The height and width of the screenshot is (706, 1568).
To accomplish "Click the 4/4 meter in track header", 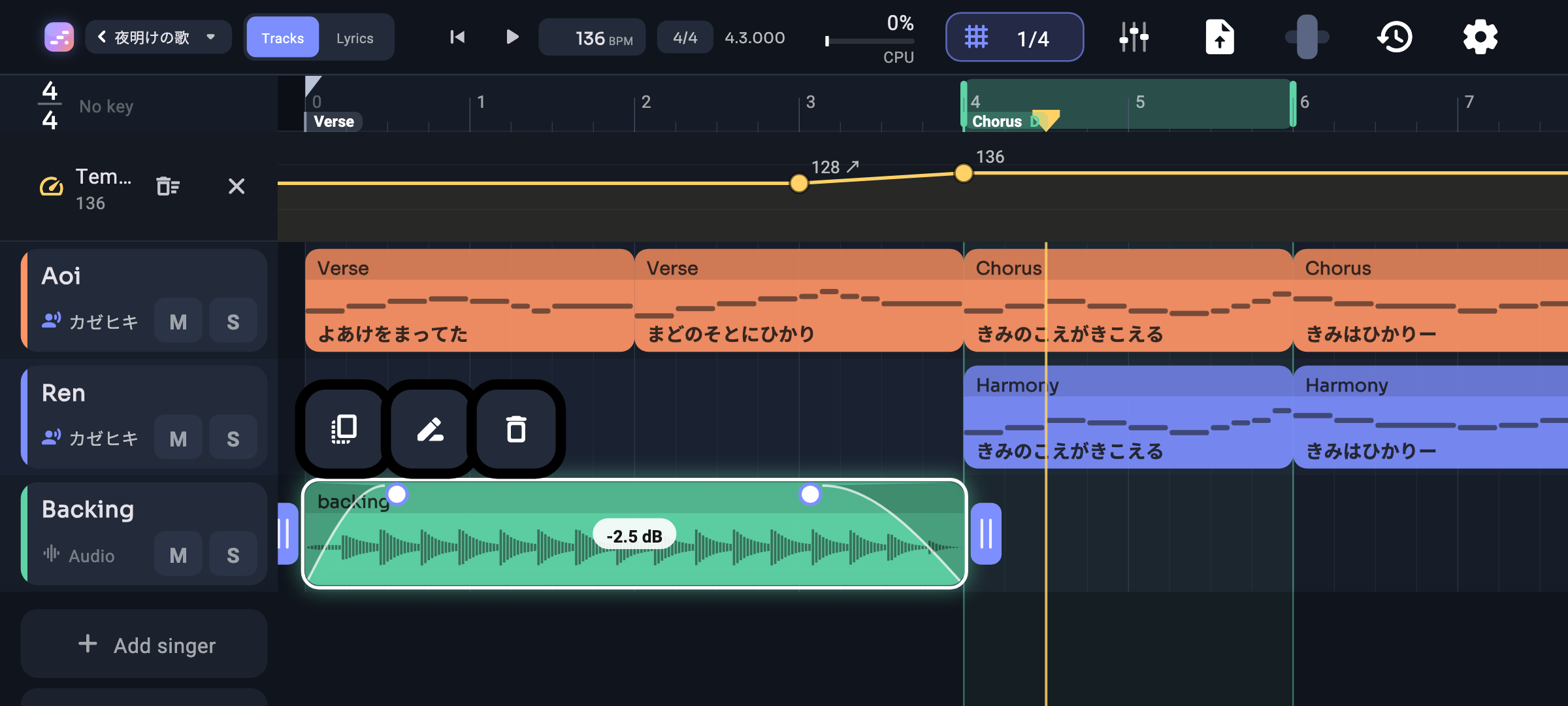I will point(50,105).
